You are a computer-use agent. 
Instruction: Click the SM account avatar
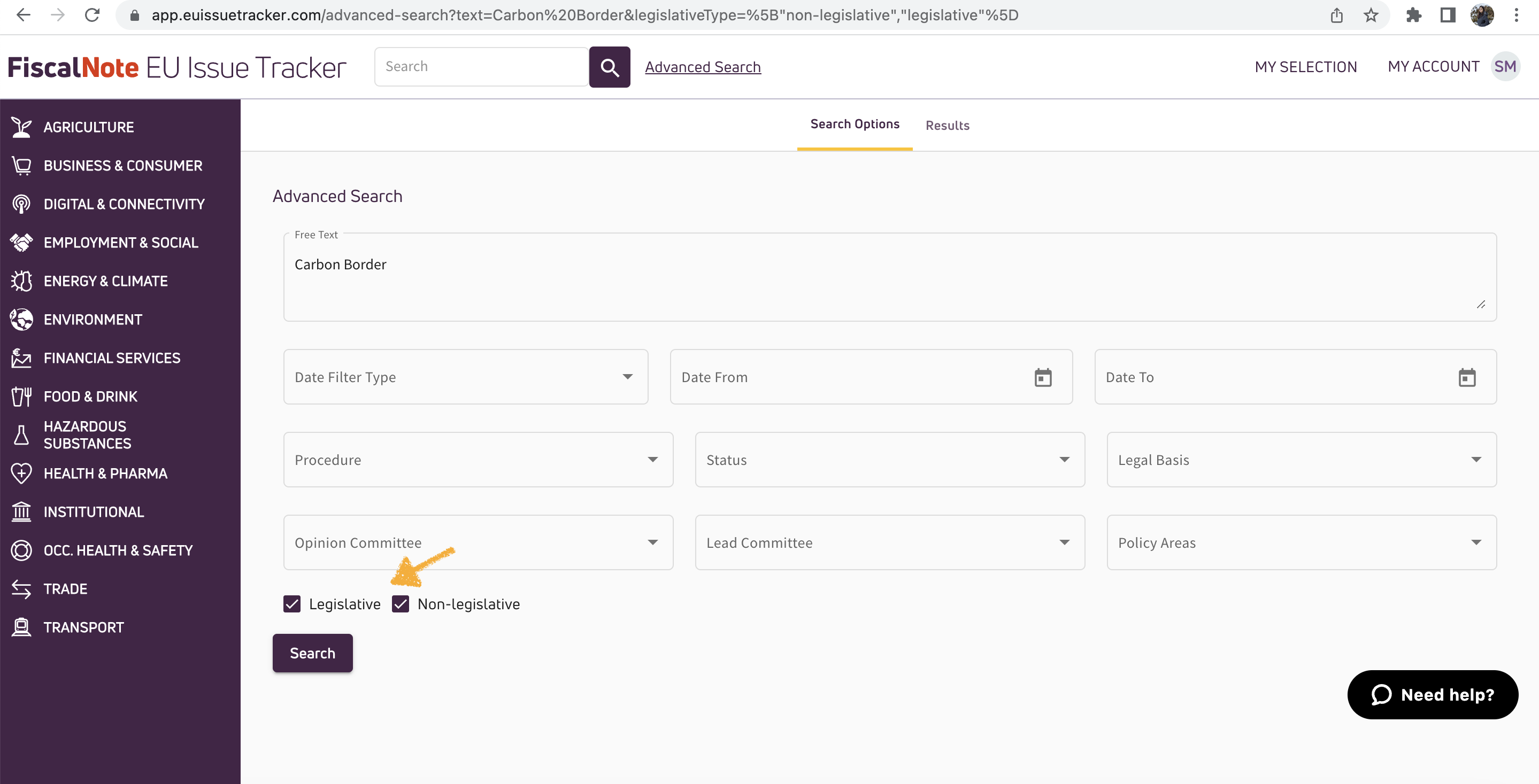1505,66
